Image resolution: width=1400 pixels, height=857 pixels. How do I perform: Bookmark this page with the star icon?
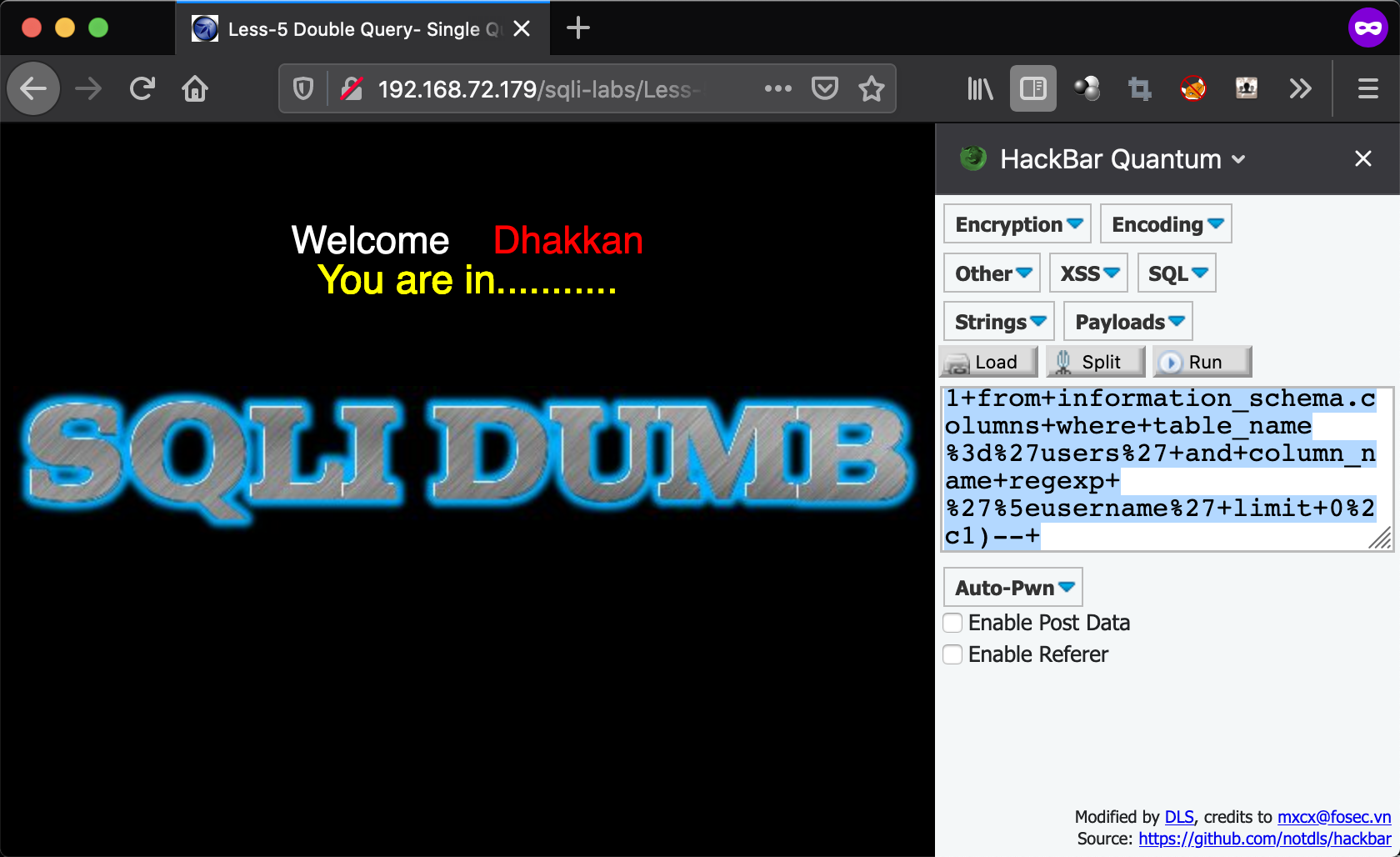tap(871, 88)
